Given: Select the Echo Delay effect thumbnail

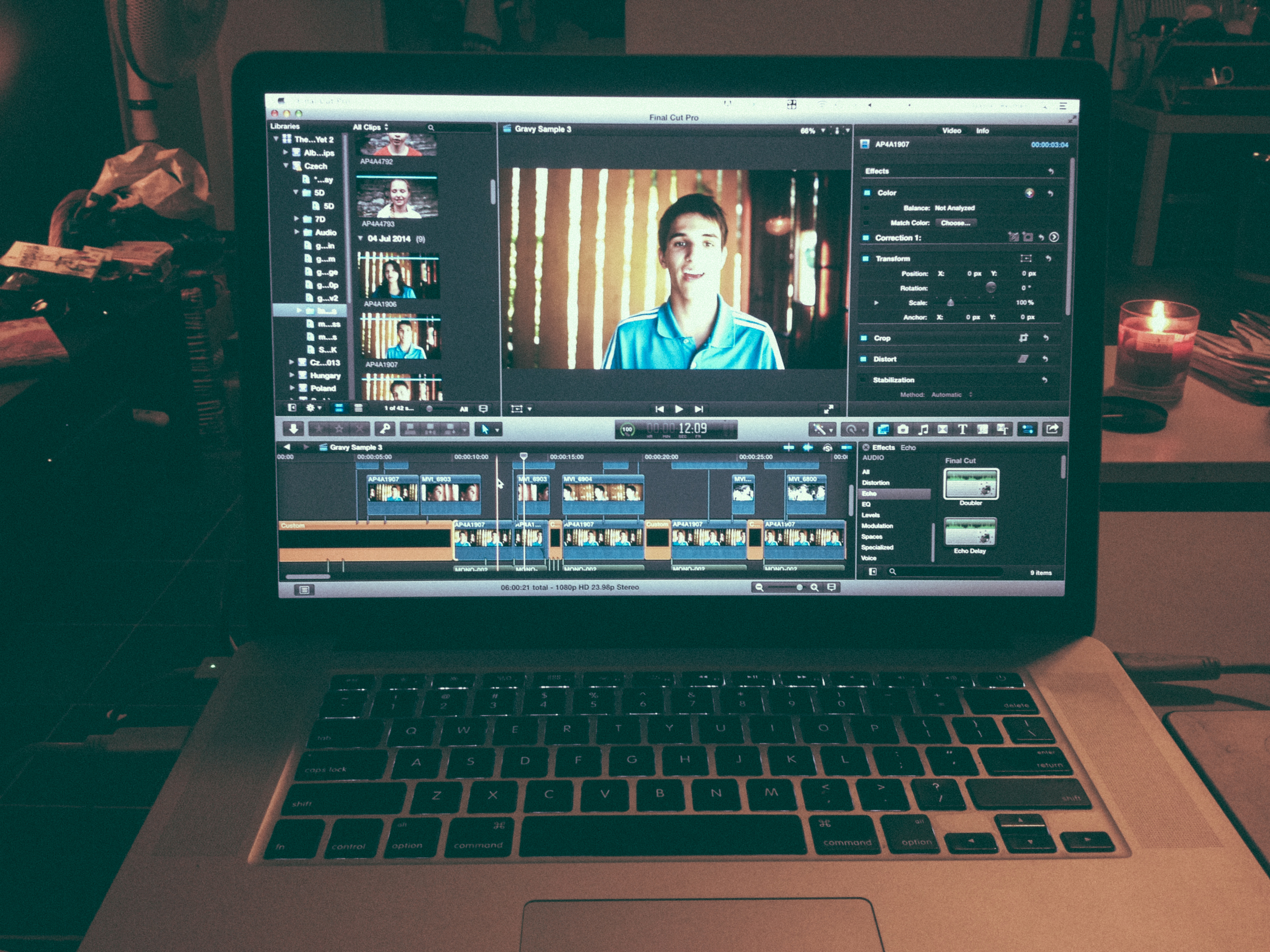Looking at the screenshot, I should (x=970, y=532).
